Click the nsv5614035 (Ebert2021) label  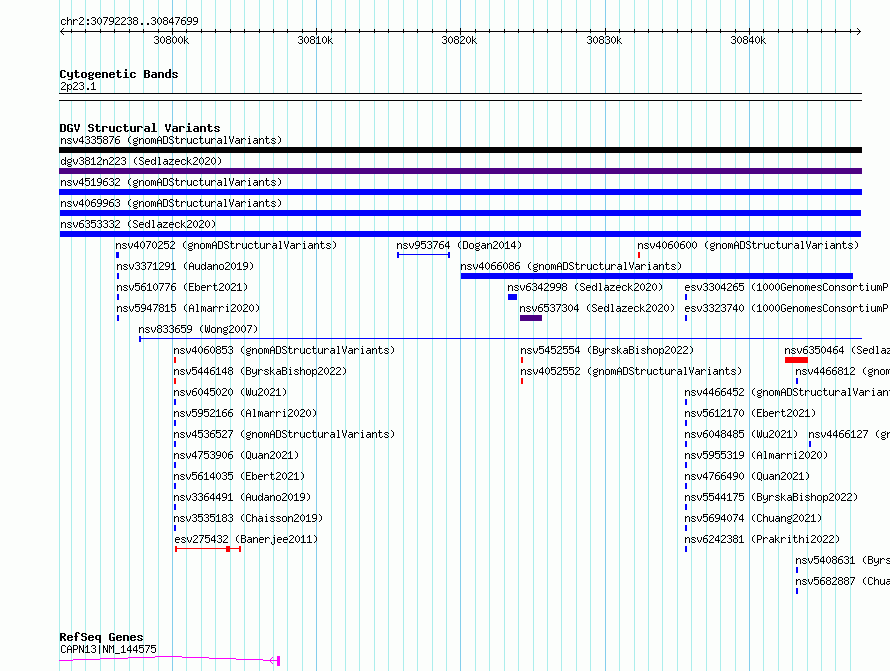[x=240, y=476]
